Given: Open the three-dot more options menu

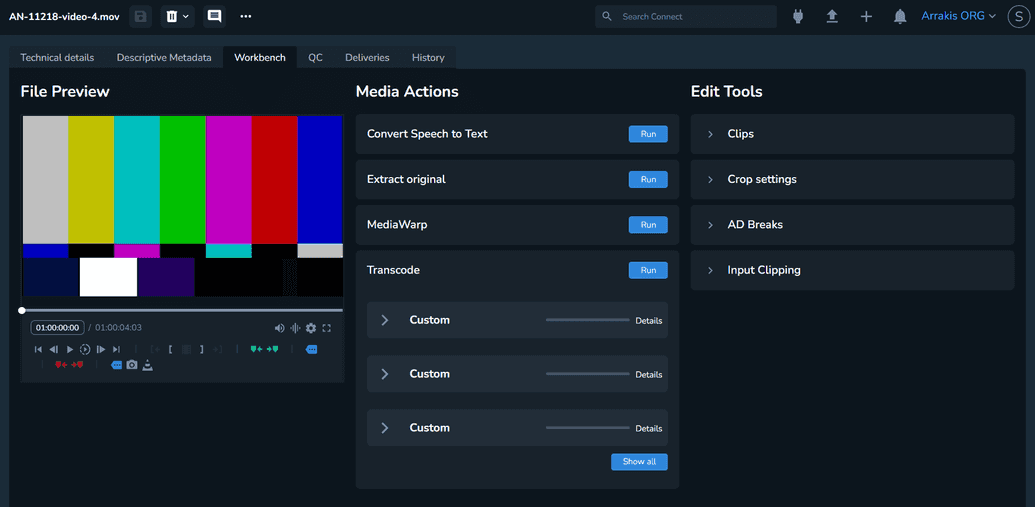Looking at the screenshot, I should (246, 17).
